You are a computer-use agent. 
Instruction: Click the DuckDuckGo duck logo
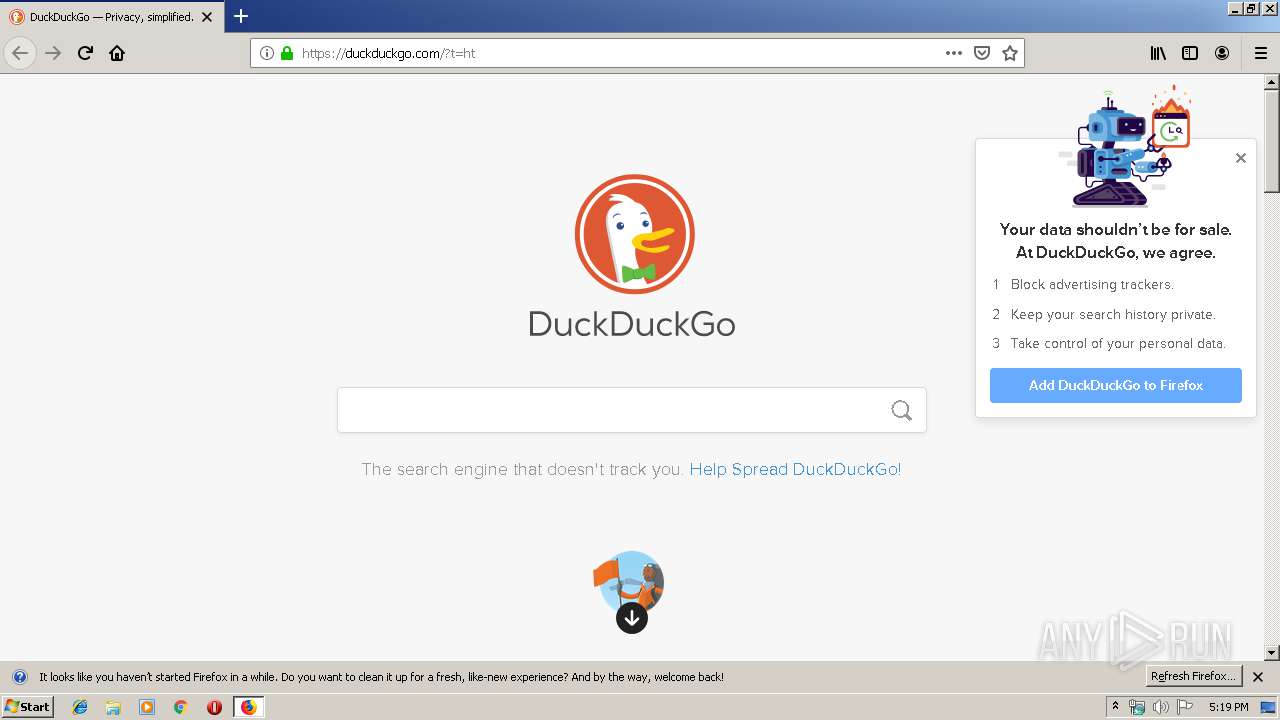(x=634, y=234)
